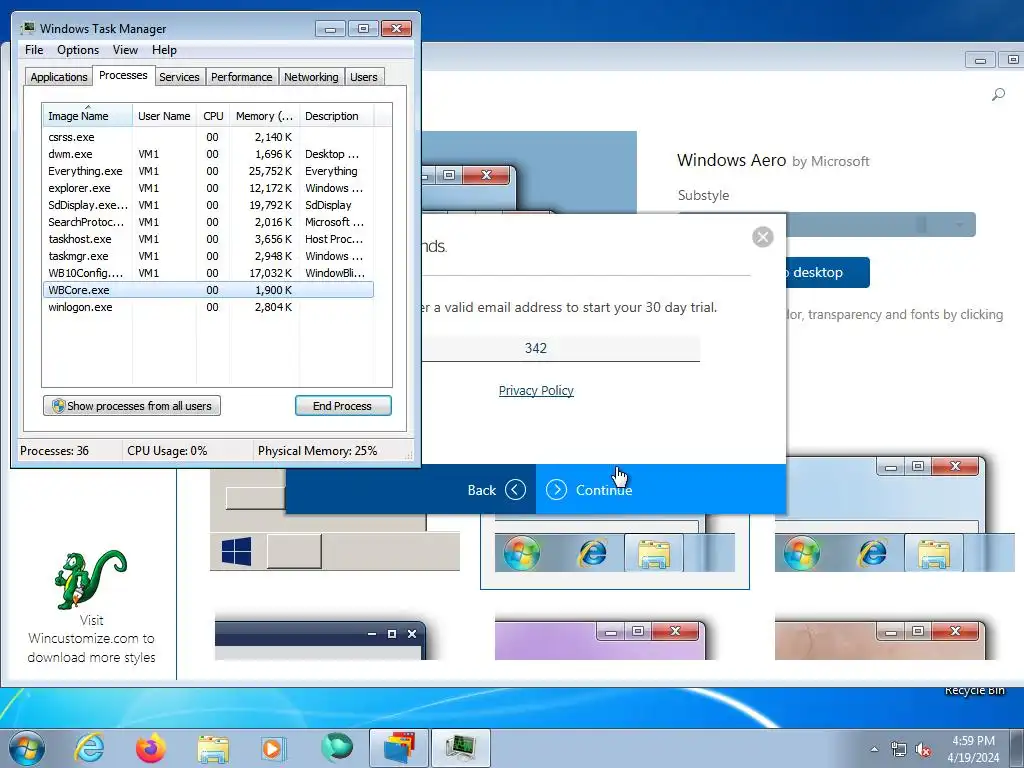Click the email input field showing 342
Viewport: 1024px width, 768px height.
click(x=560, y=348)
